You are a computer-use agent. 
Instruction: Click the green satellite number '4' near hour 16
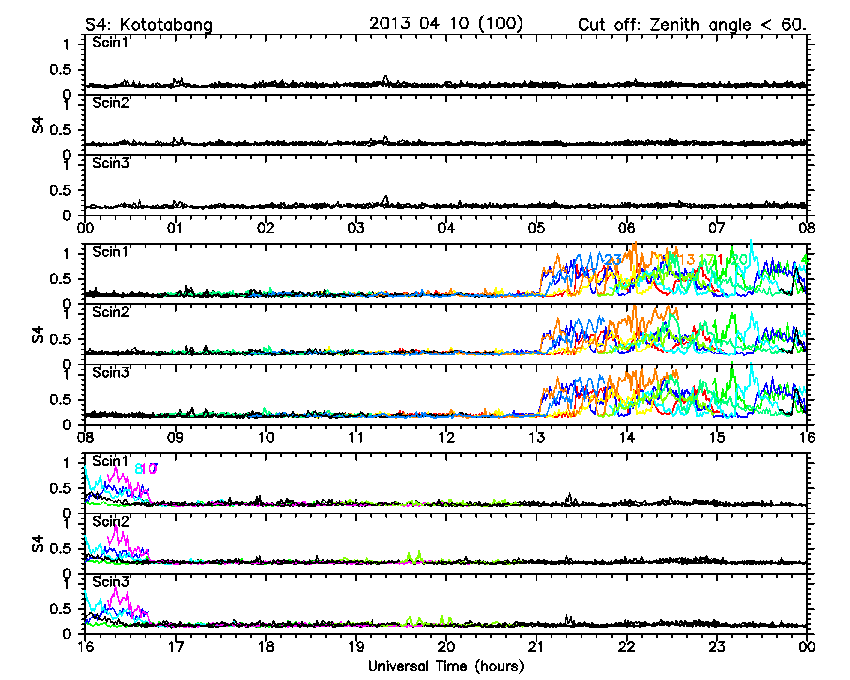pyautogui.click(x=805, y=260)
